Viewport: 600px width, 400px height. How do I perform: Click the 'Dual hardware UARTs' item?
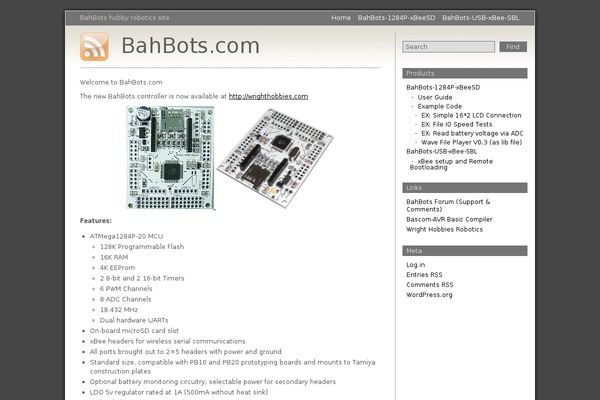pos(134,320)
